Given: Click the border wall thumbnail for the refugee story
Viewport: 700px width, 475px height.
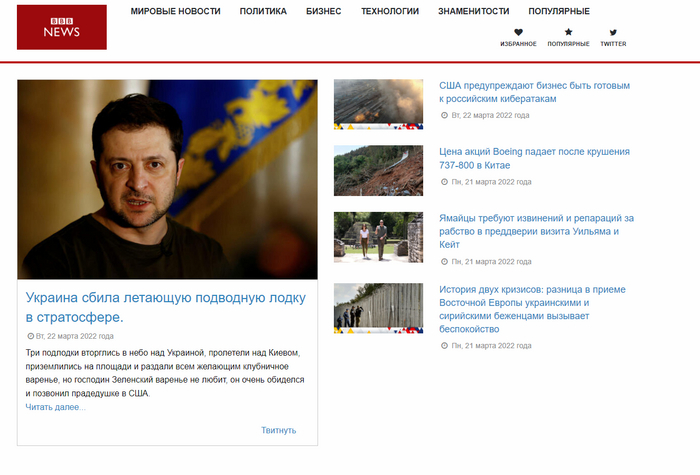Looking at the screenshot, I should click(378, 308).
